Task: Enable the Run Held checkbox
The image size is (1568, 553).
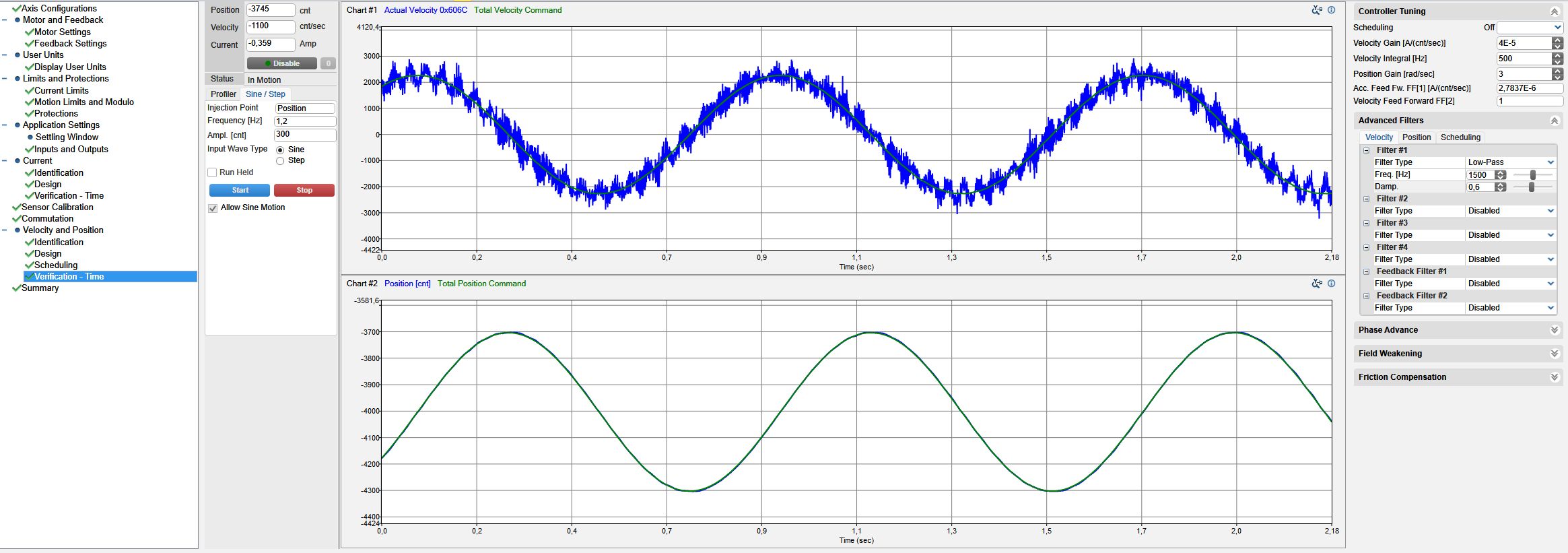Action: (x=213, y=172)
